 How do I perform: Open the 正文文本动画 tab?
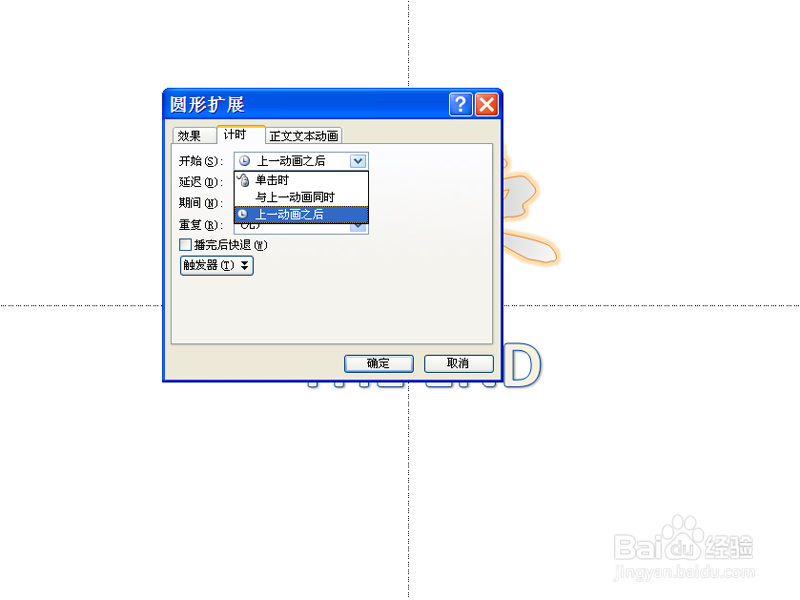click(x=304, y=136)
